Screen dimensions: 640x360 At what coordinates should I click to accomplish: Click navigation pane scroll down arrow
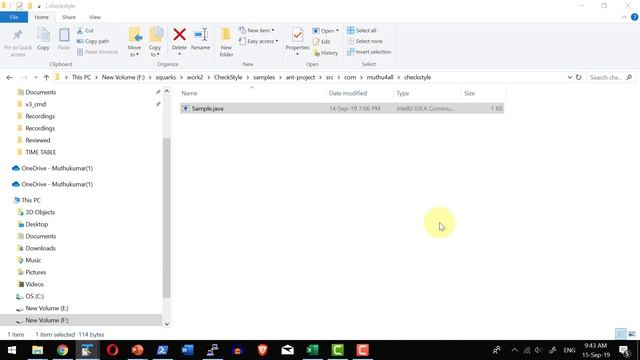pyautogui.click(x=167, y=324)
